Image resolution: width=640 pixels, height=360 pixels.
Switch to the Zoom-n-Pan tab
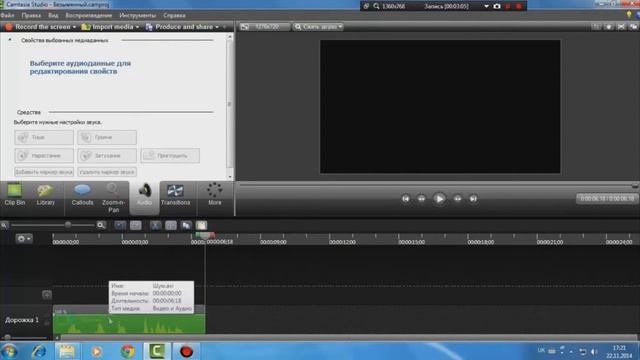coord(113,199)
